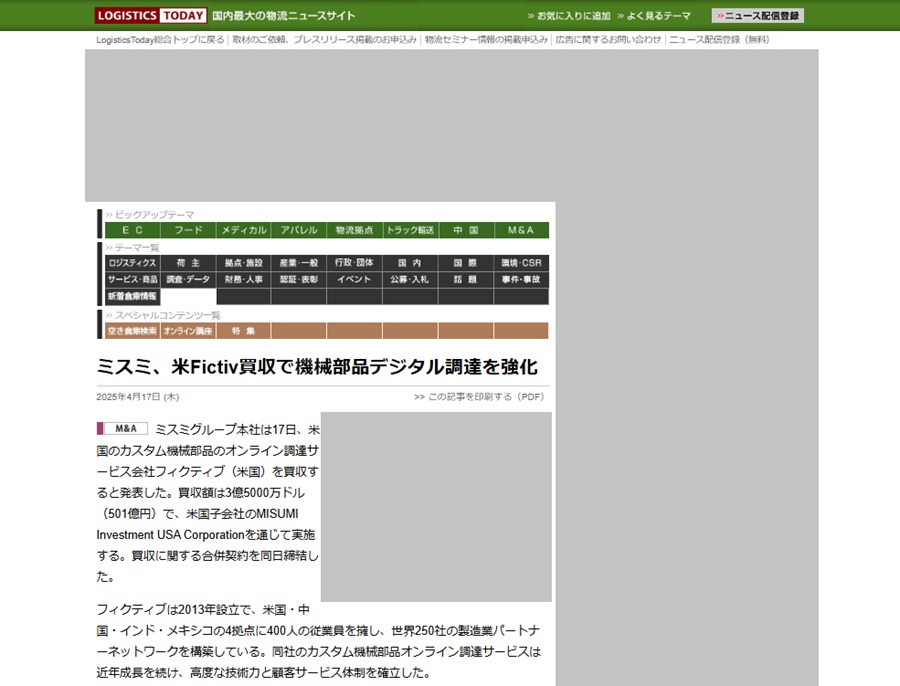Click the ピックアップテーマ section heading
Screen dimensions: 900x686
pyautogui.click(x=150, y=215)
